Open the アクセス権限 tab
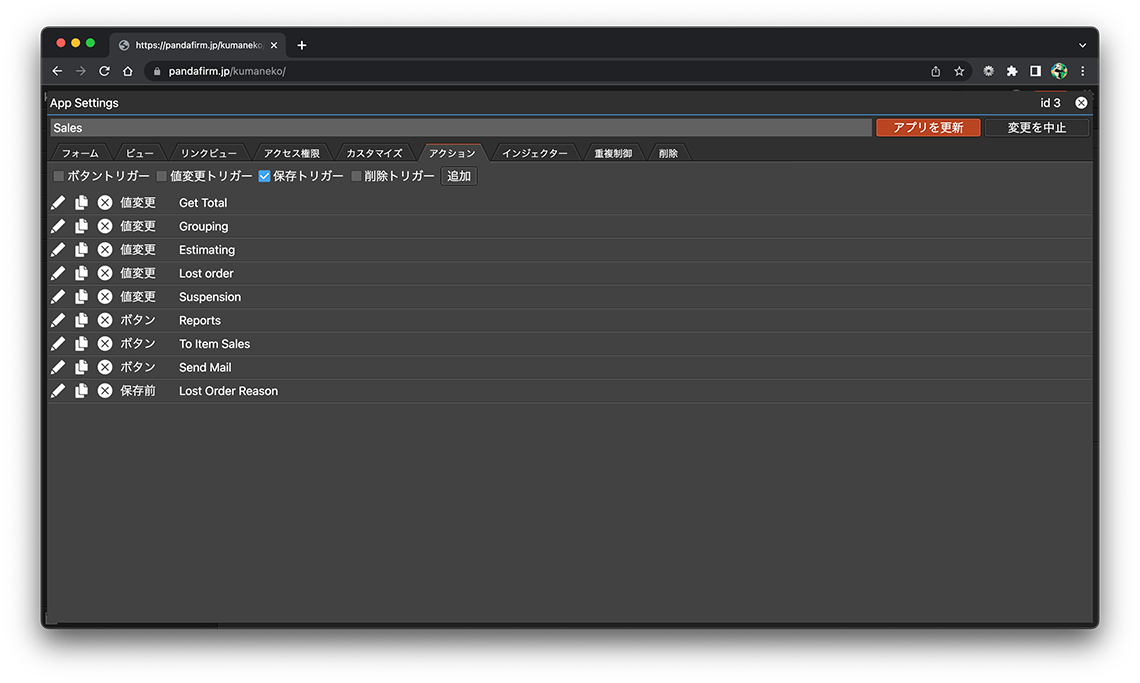The image size is (1140, 683). pyautogui.click(x=291, y=153)
